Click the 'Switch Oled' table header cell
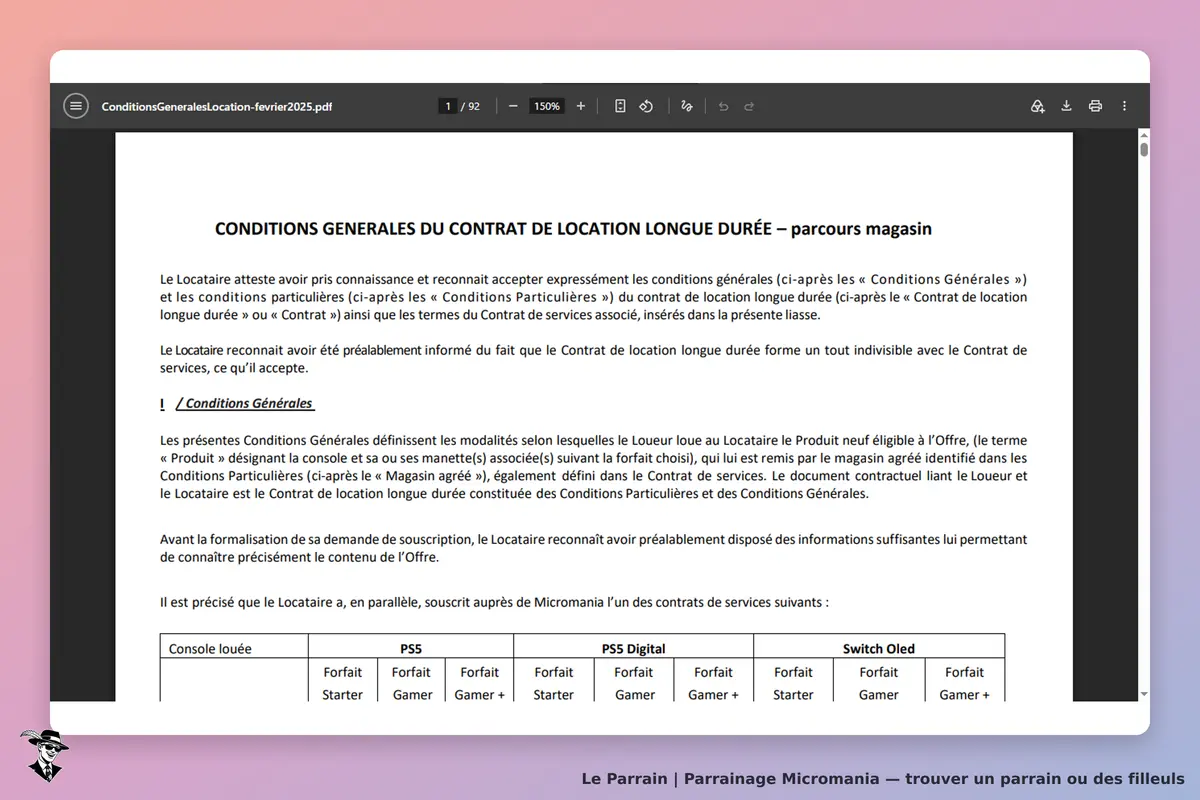 [x=879, y=646]
